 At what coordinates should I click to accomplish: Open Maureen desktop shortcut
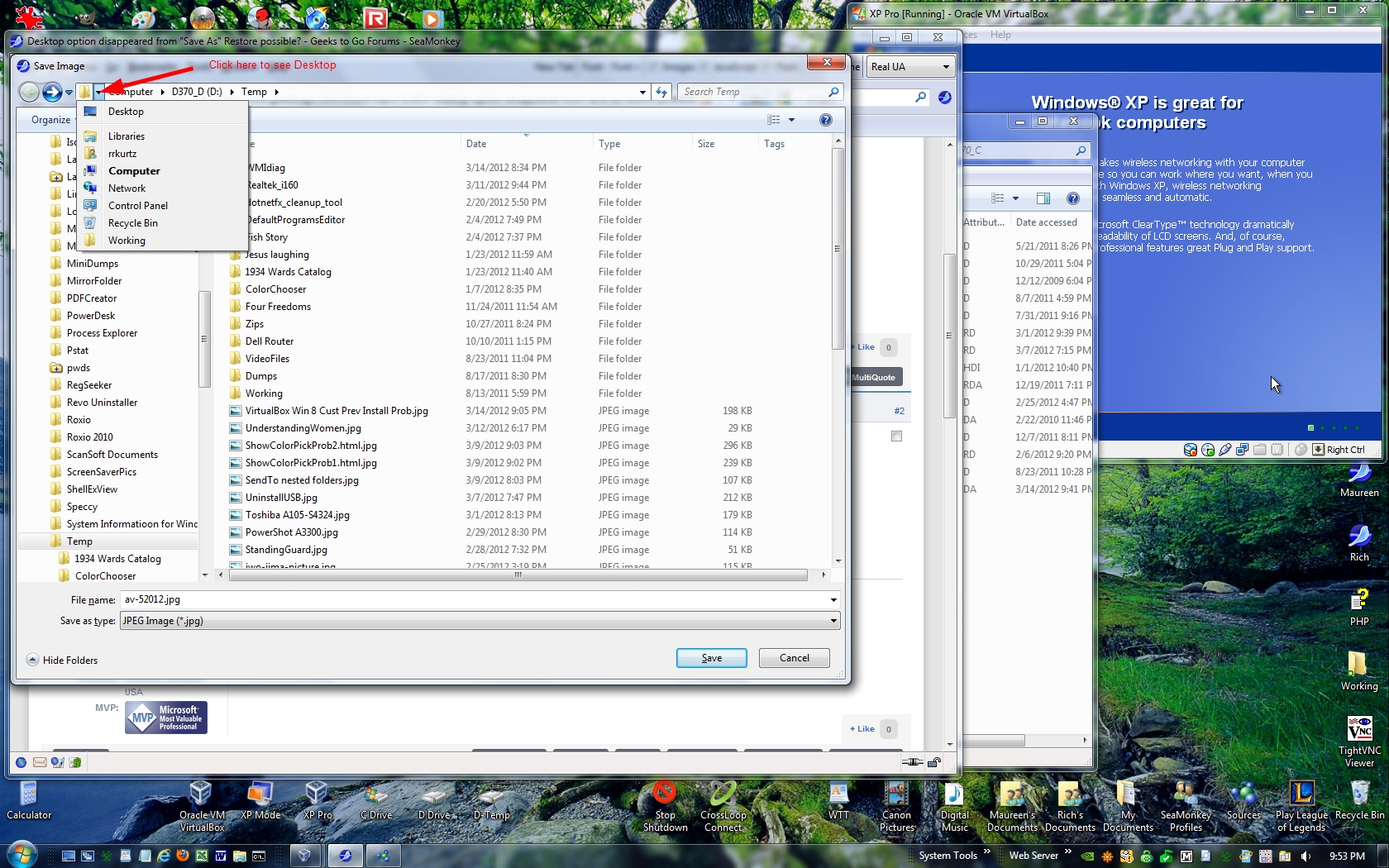(x=1359, y=481)
